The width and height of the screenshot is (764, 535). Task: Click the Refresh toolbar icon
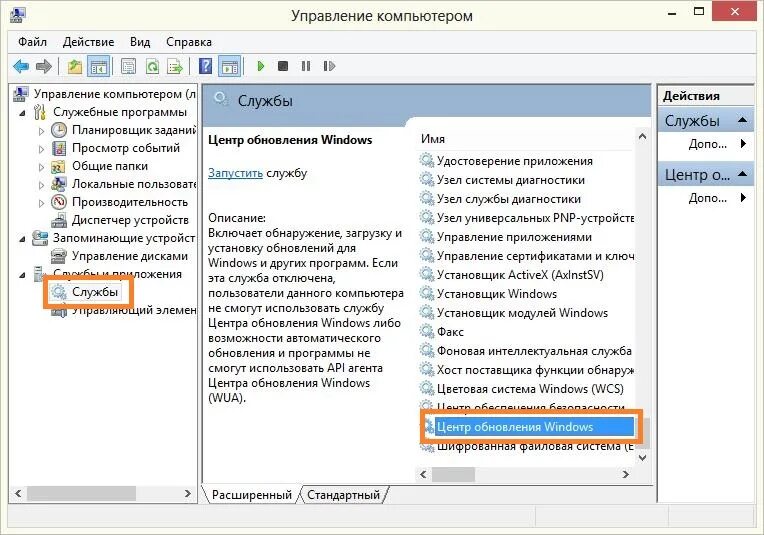pyautogui.click(x=152, y=66)
